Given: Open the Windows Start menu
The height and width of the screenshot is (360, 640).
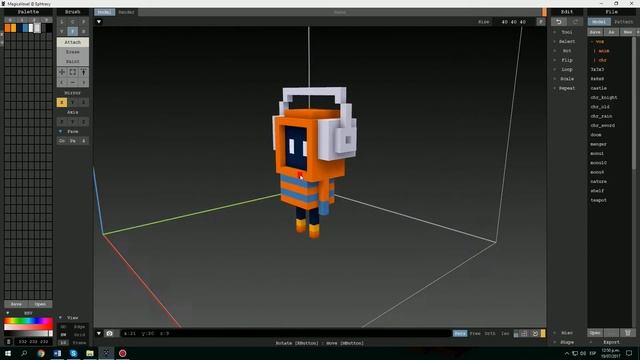Looking at the screenshot, I should (x=8, y=353).
